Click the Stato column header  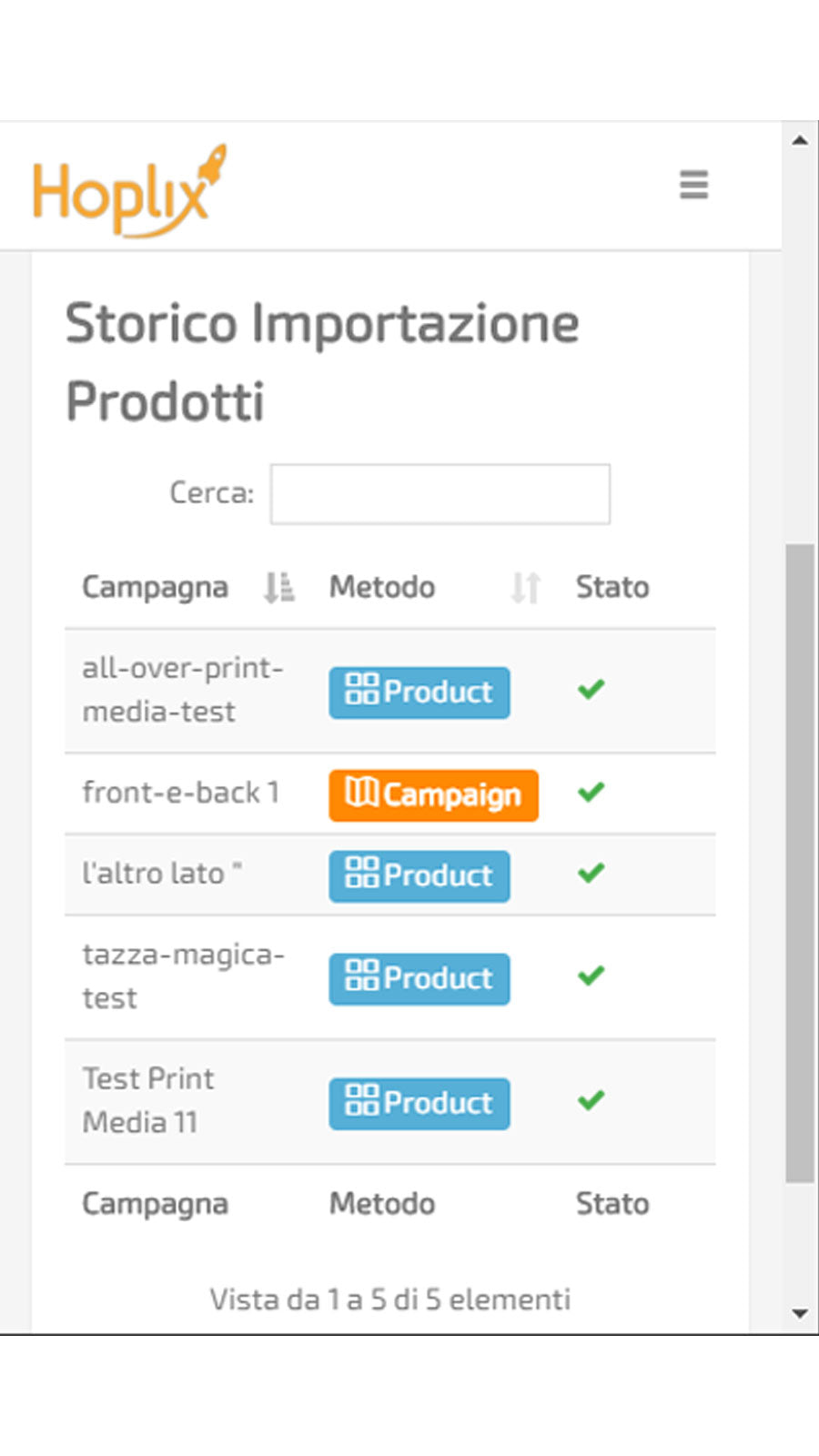[x=612, y=588]
